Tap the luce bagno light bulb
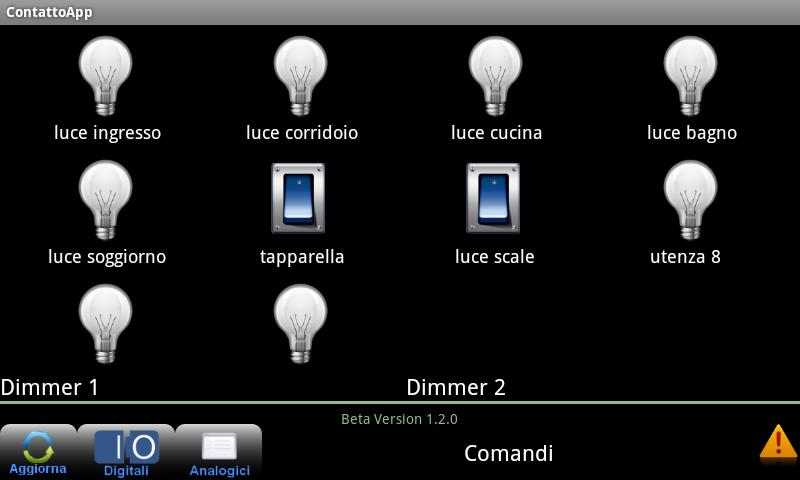The width and height of the screenshot is (800, 480). tap(690, 76)
